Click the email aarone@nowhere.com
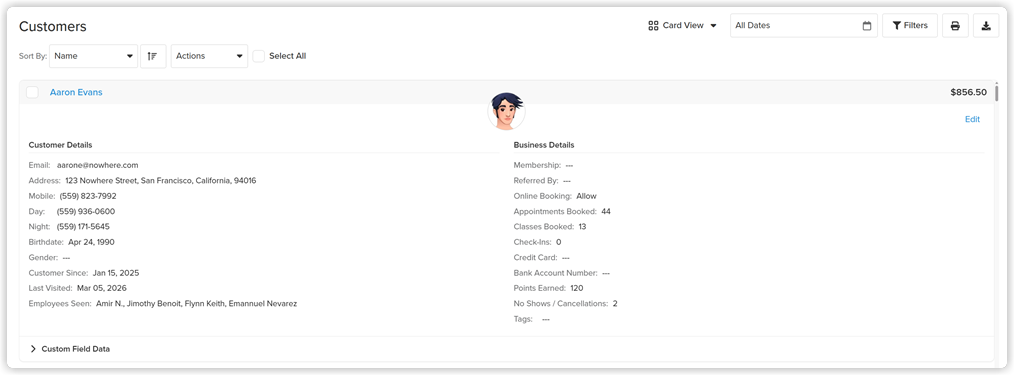Viewport: 1015px width, 376px height. coord(97,165)
